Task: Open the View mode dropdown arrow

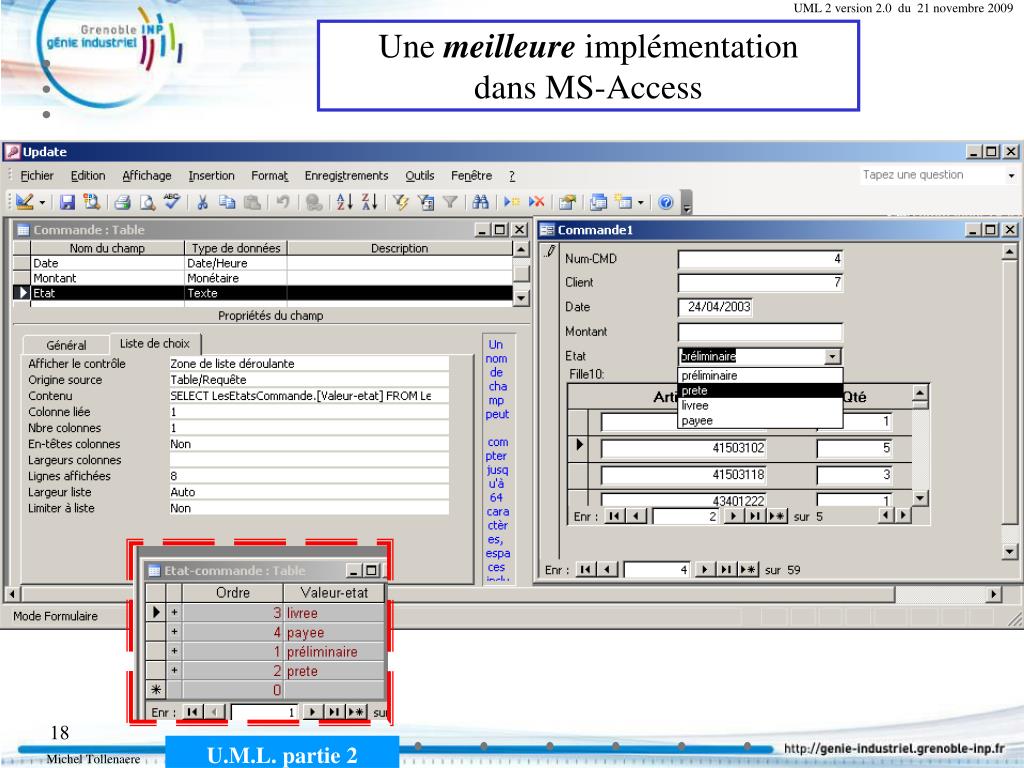Action: [x=42, y=202]
